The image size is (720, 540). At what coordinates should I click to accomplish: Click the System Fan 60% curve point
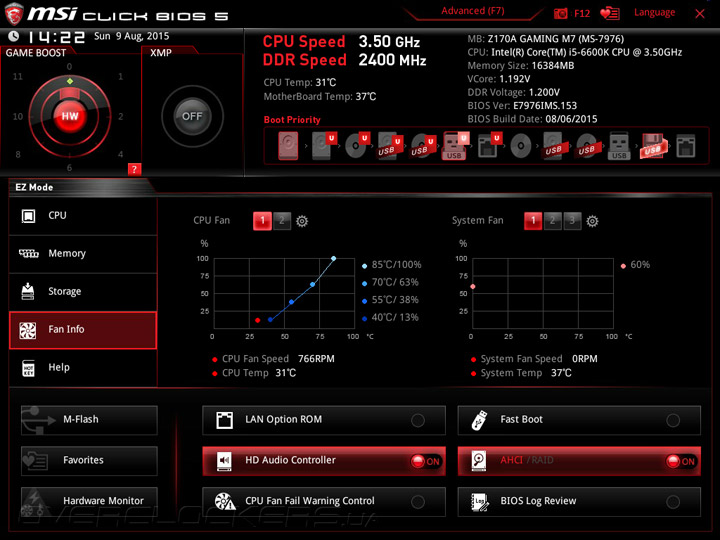[x=473, y=287]
